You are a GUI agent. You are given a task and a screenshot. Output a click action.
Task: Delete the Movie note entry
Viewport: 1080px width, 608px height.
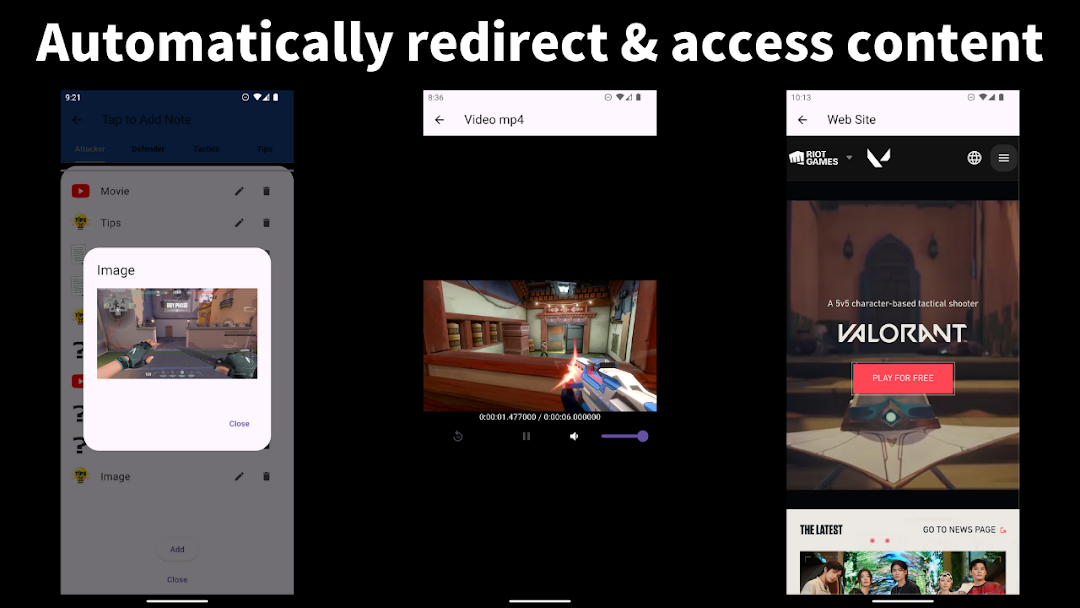267,191
